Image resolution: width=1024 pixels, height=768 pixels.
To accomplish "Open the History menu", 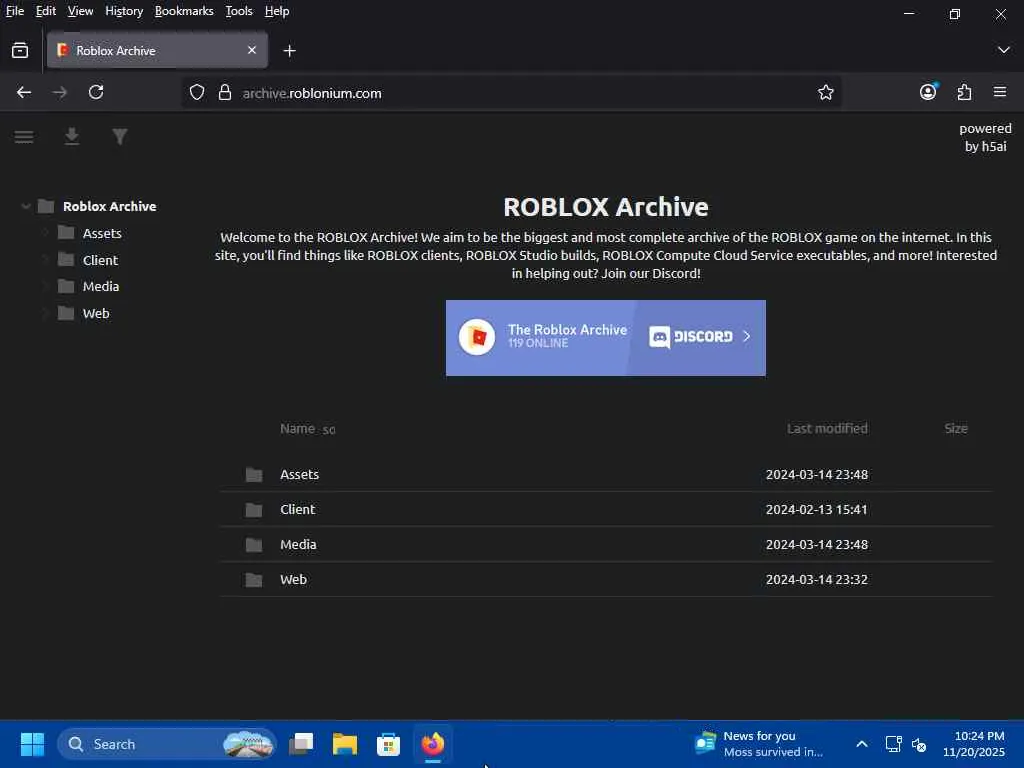I will [x=124, y=11].
